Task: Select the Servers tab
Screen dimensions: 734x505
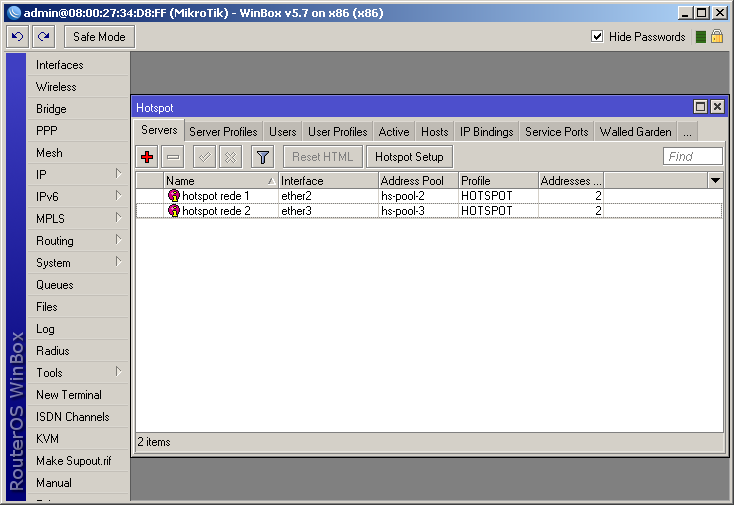Action: pos(159,130)
